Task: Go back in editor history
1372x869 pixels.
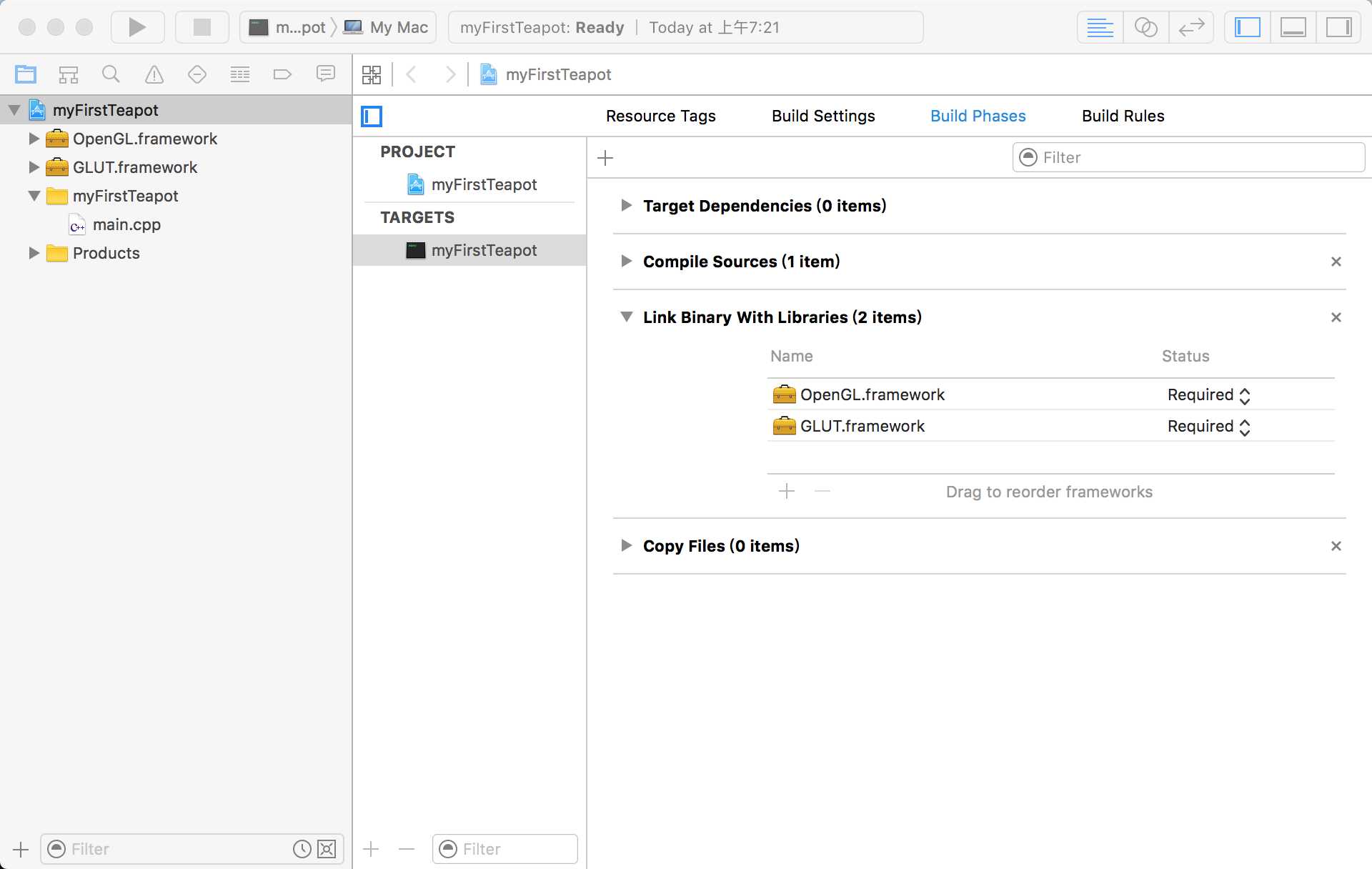Action: (411, 74)
